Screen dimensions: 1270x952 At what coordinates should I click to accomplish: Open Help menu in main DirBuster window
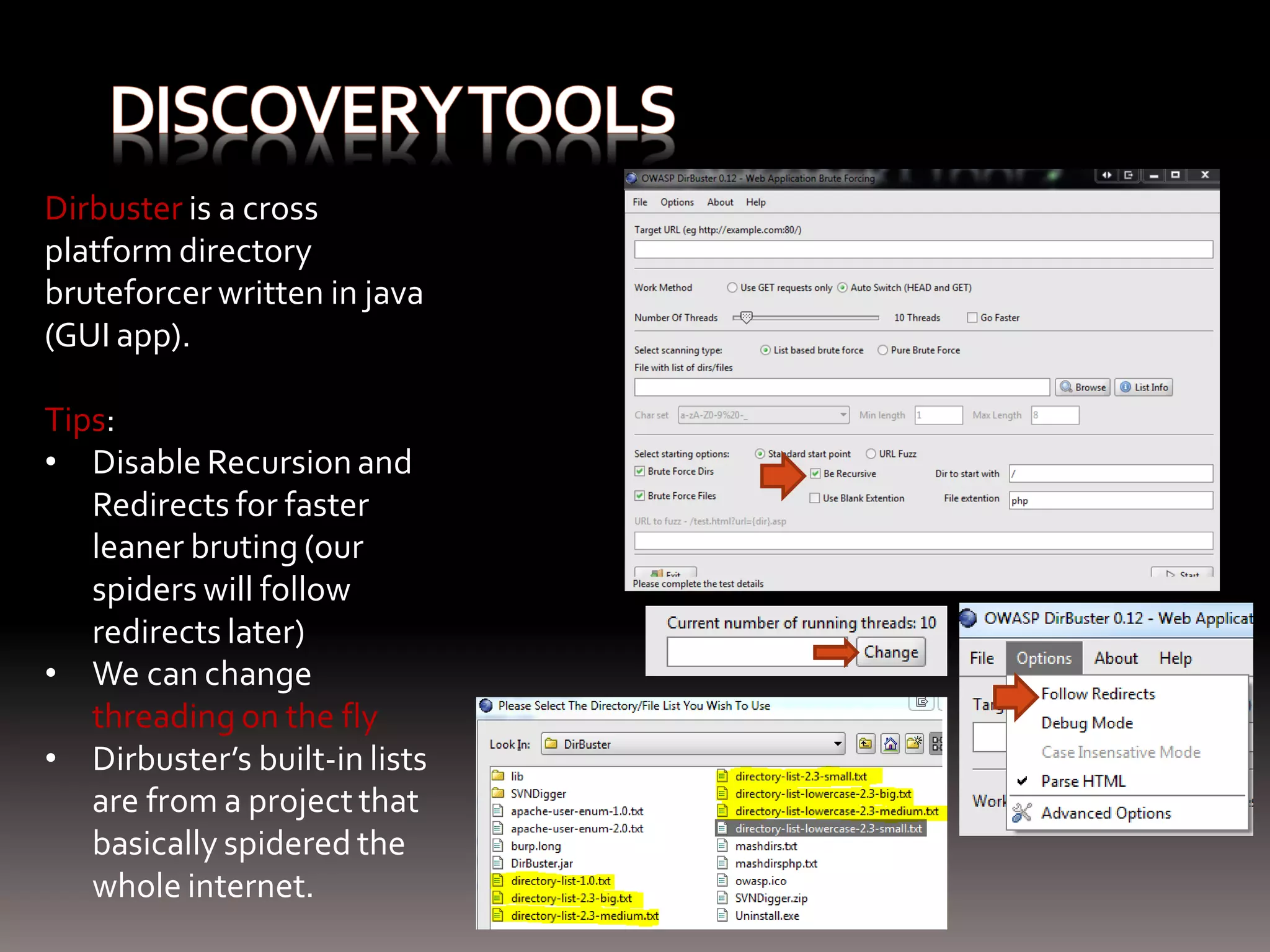[755, 202]
